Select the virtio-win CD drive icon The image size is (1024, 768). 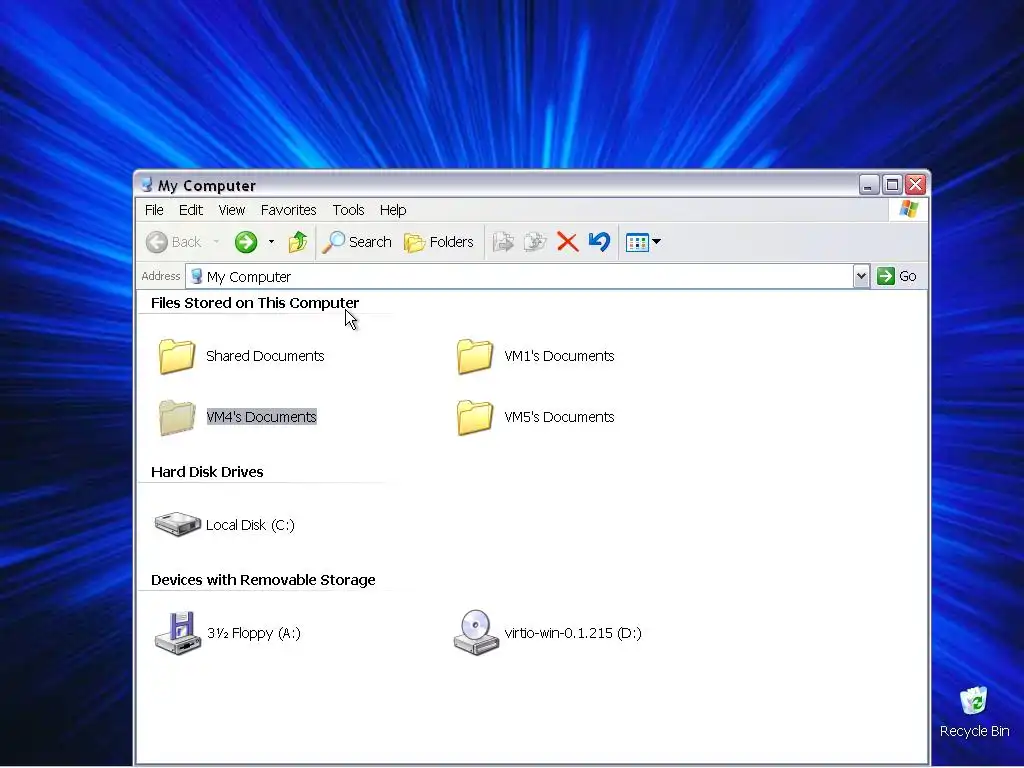pos(475,633)
